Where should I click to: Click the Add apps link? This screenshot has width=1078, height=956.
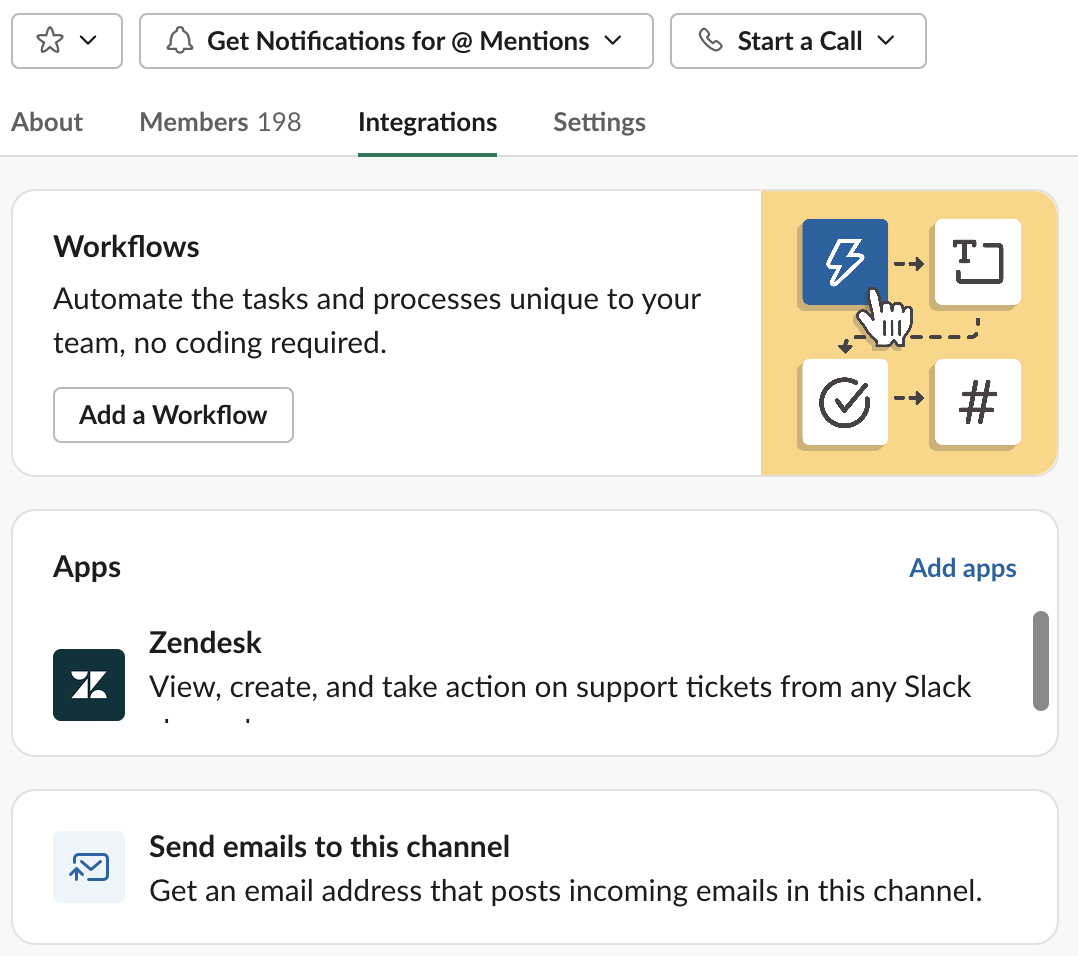962,568
